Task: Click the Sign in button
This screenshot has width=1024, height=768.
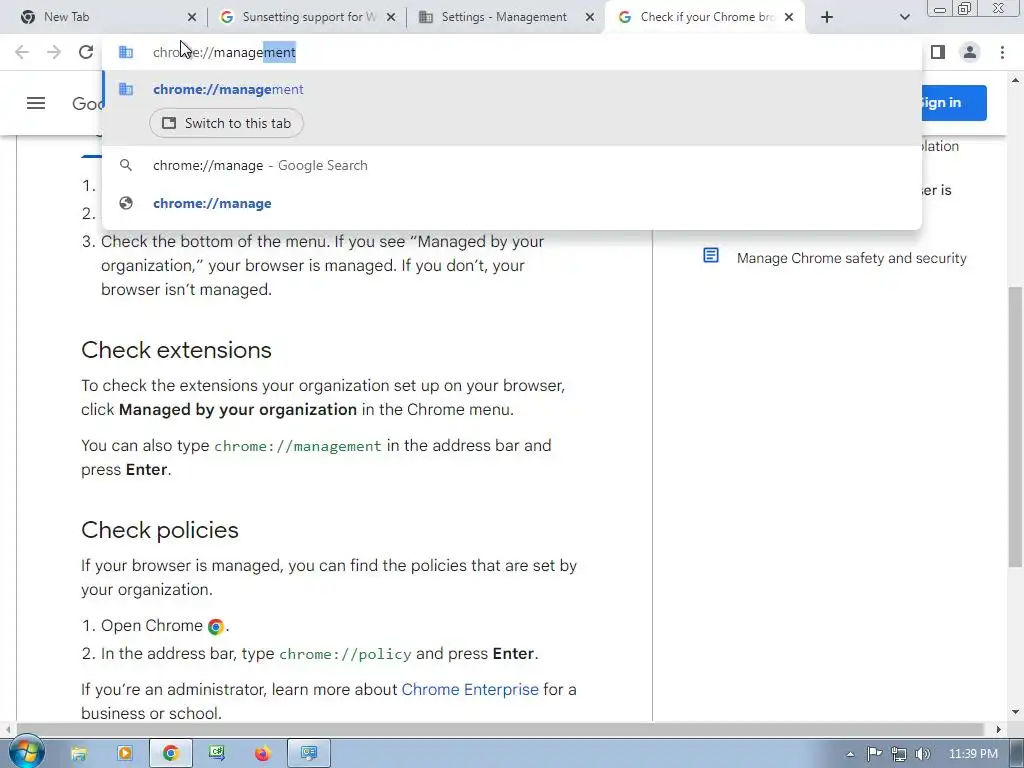Action: [952, 103]
